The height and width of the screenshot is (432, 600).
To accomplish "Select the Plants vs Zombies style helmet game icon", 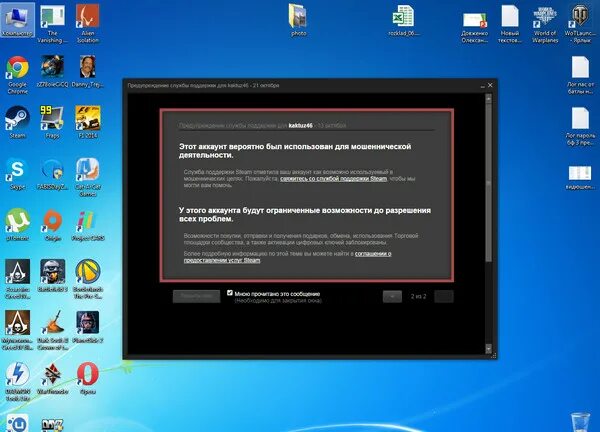I will click(88, 327).
